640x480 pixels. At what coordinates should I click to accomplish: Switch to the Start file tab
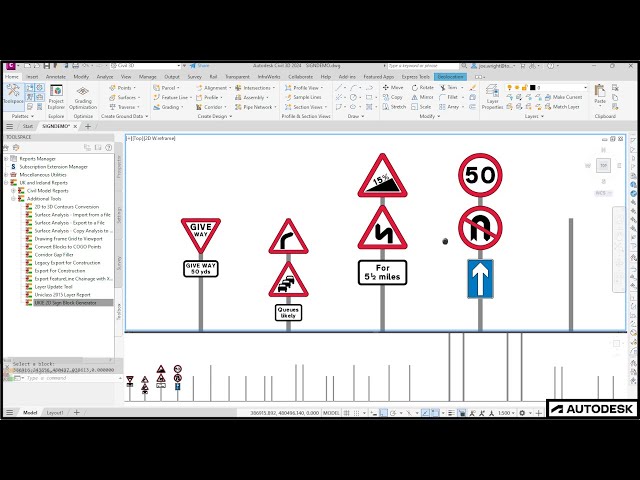pyautogui.click(x=28, y=127)
